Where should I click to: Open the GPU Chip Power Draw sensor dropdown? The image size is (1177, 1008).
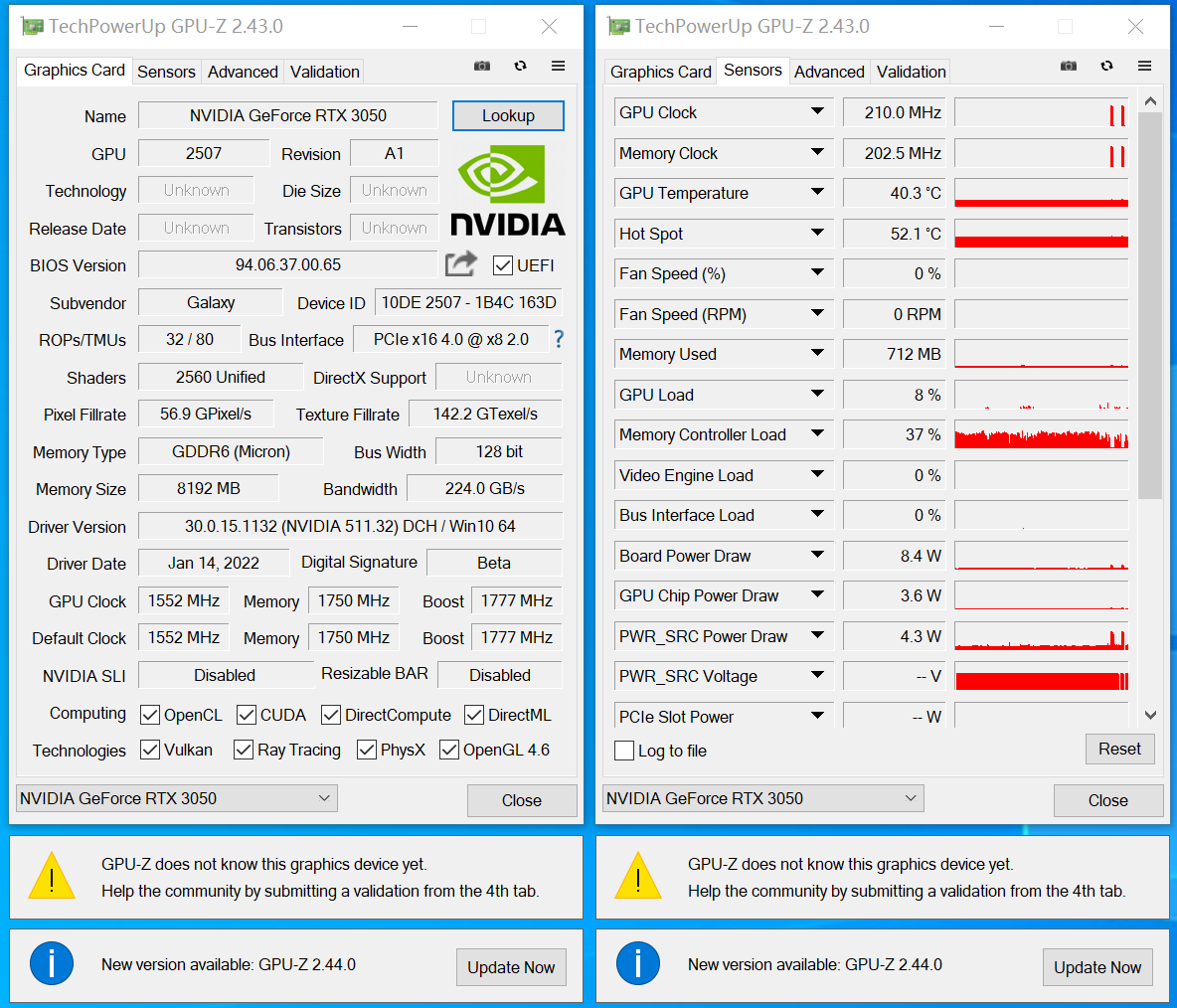pyautogui.click(x=817, y=595)
